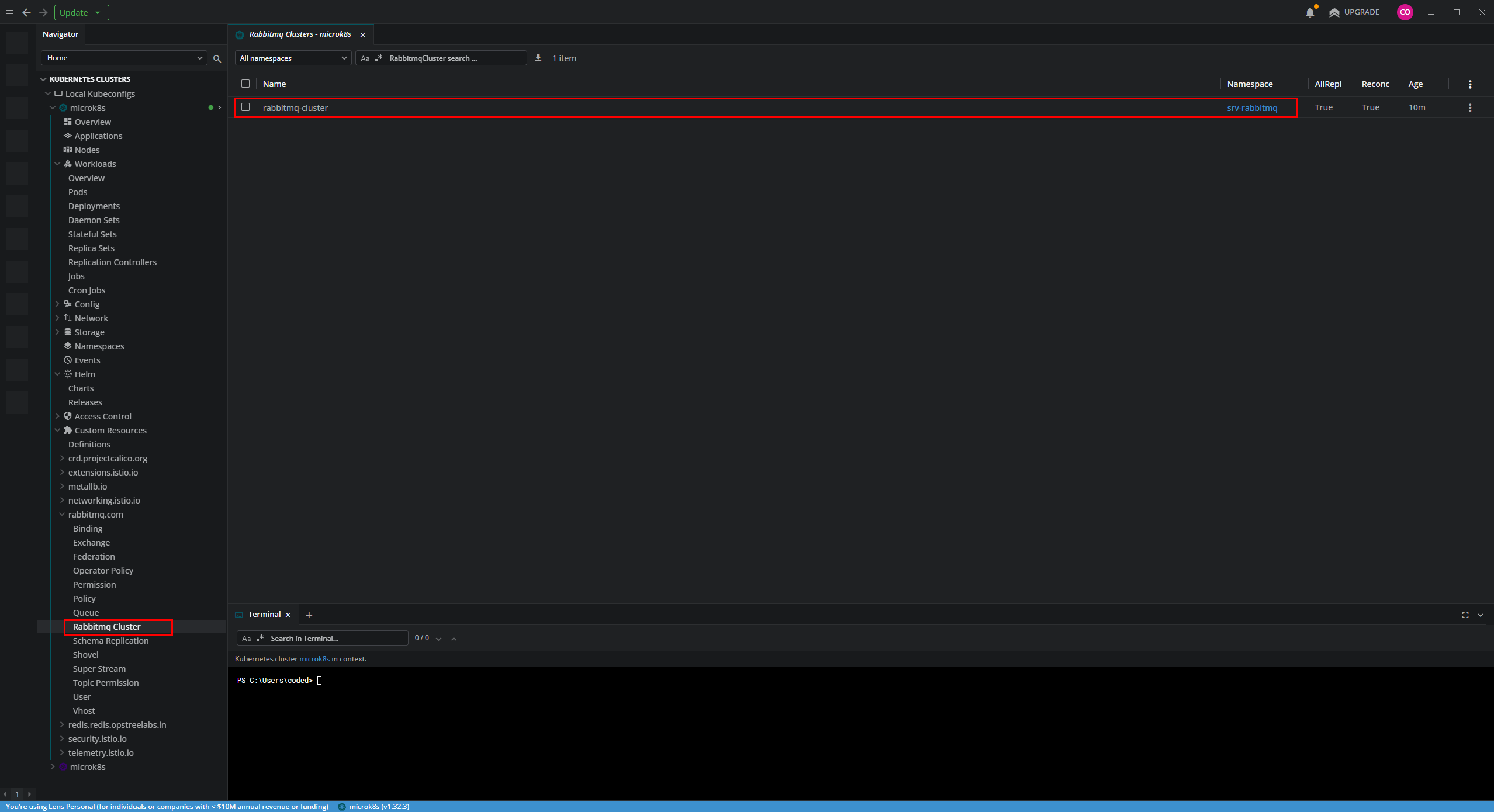Go back with the left arrow
The height and width of the screenshot is (812, 1494).
tap(26, 12)
